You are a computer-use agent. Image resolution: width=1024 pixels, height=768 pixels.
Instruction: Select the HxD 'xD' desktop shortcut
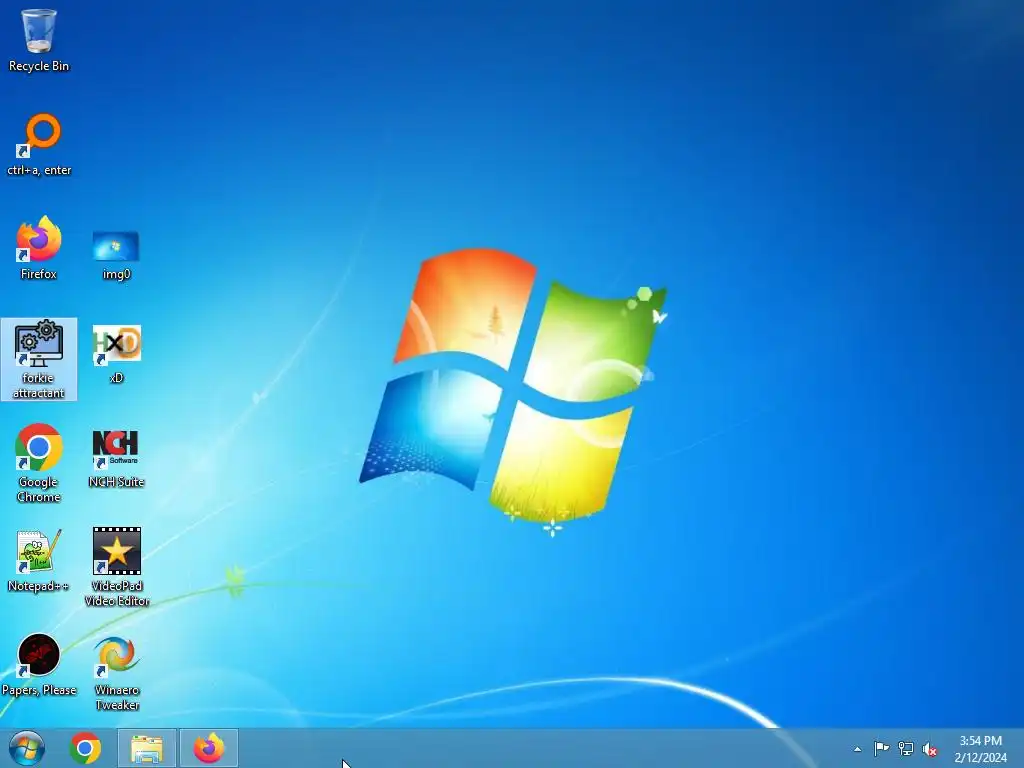(x=116, y=354)
